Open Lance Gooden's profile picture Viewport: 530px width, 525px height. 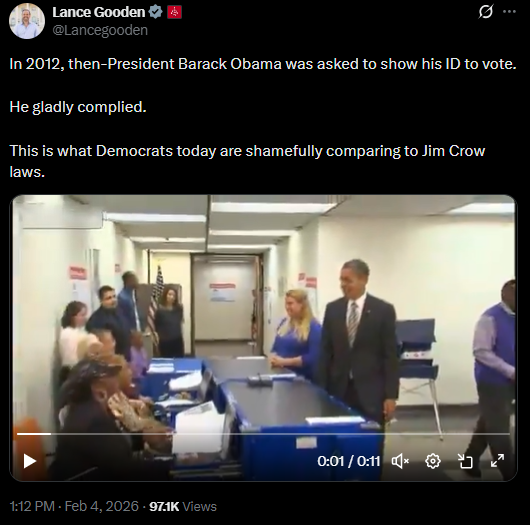point(27,21)
